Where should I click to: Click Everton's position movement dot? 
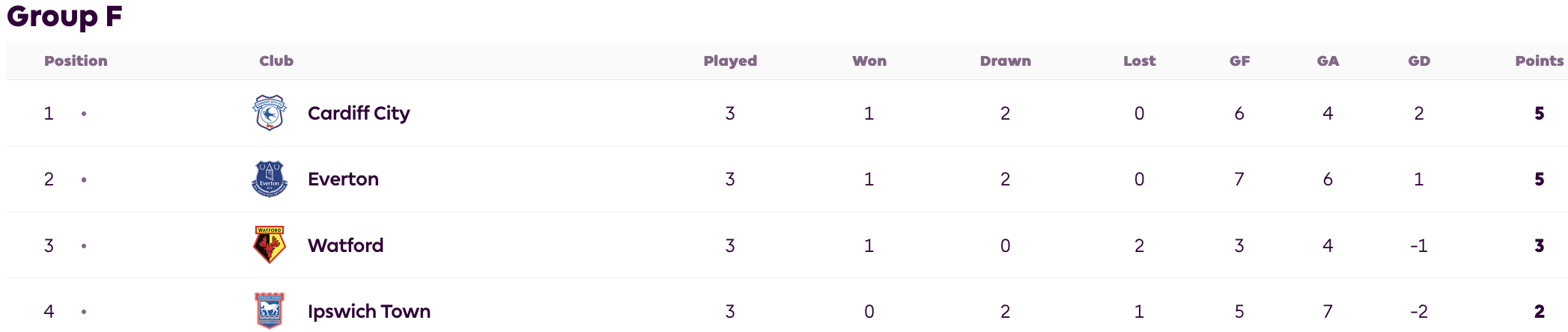pos(84,179)
